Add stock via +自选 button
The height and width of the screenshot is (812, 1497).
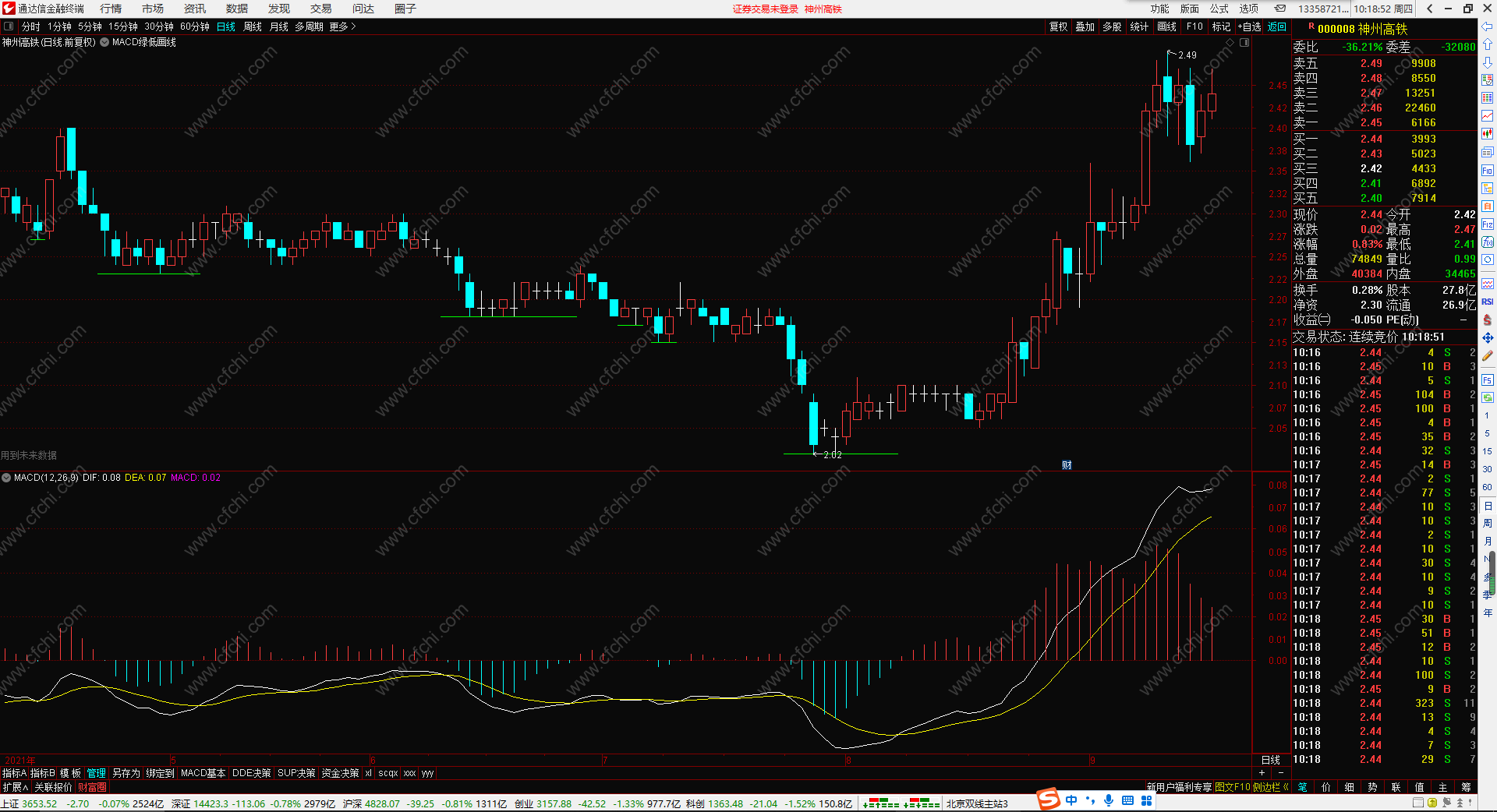(1249, 26)
